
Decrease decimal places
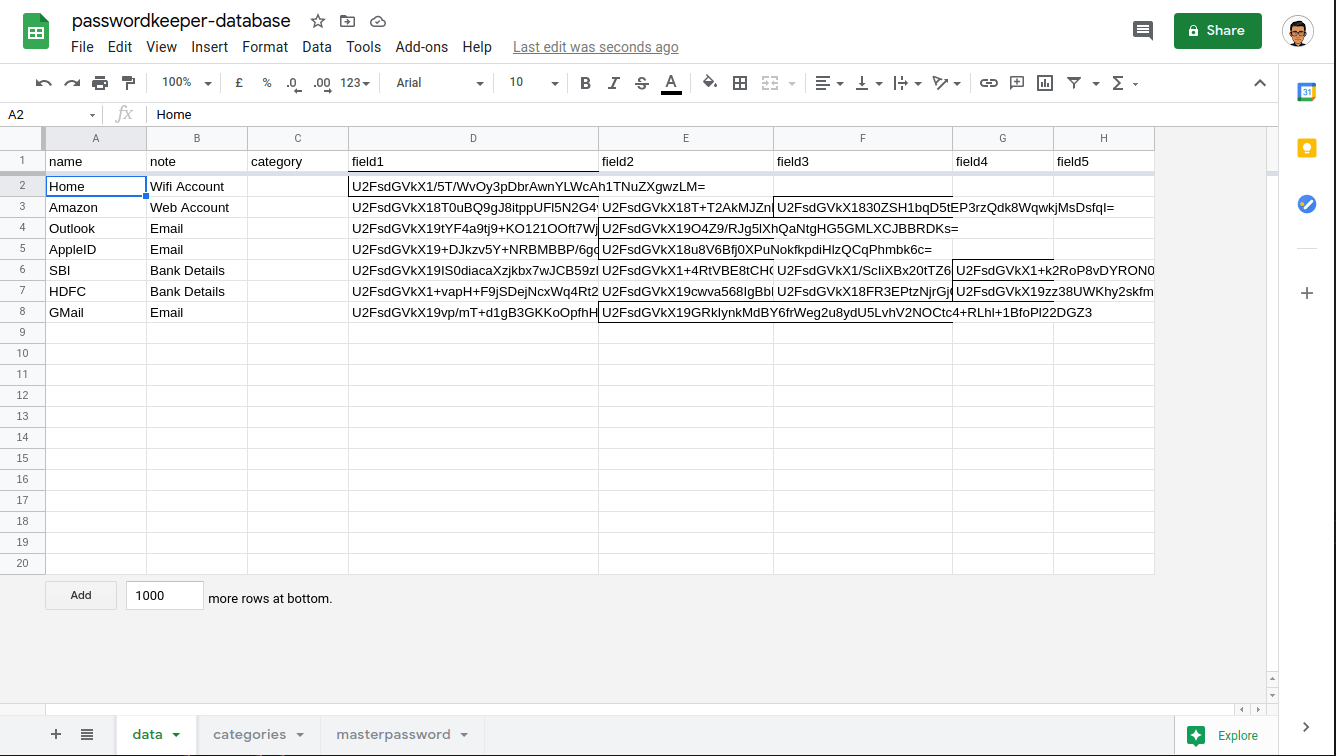click(293, 83)
